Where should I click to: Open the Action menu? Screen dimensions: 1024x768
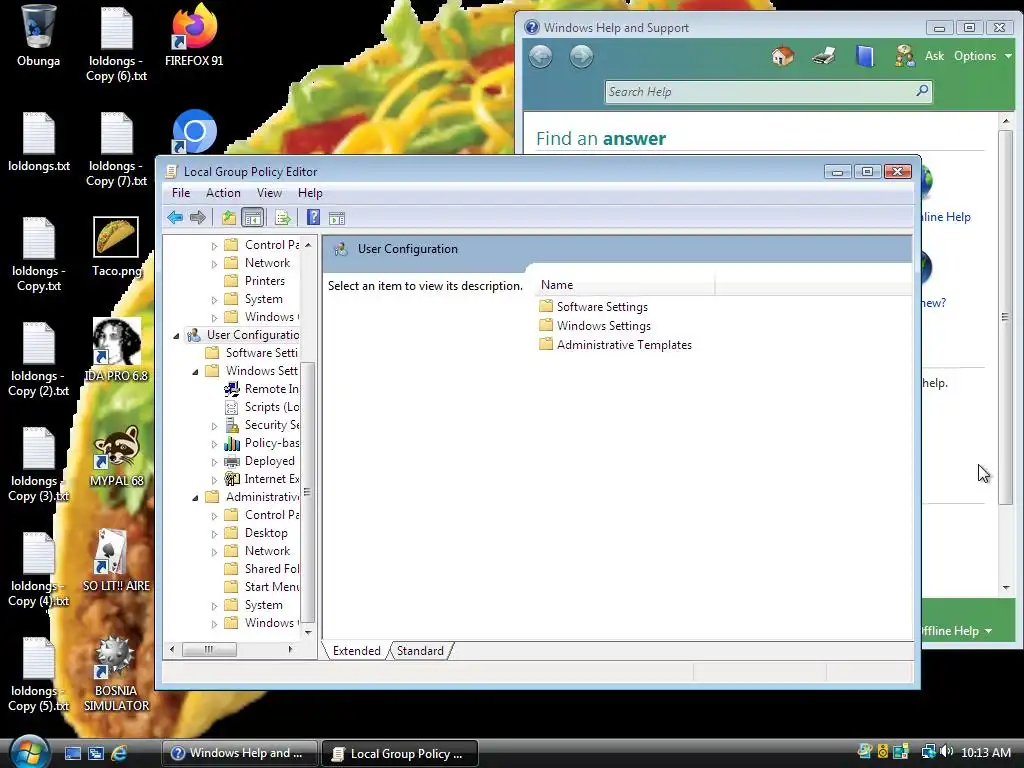pos(223,193)
